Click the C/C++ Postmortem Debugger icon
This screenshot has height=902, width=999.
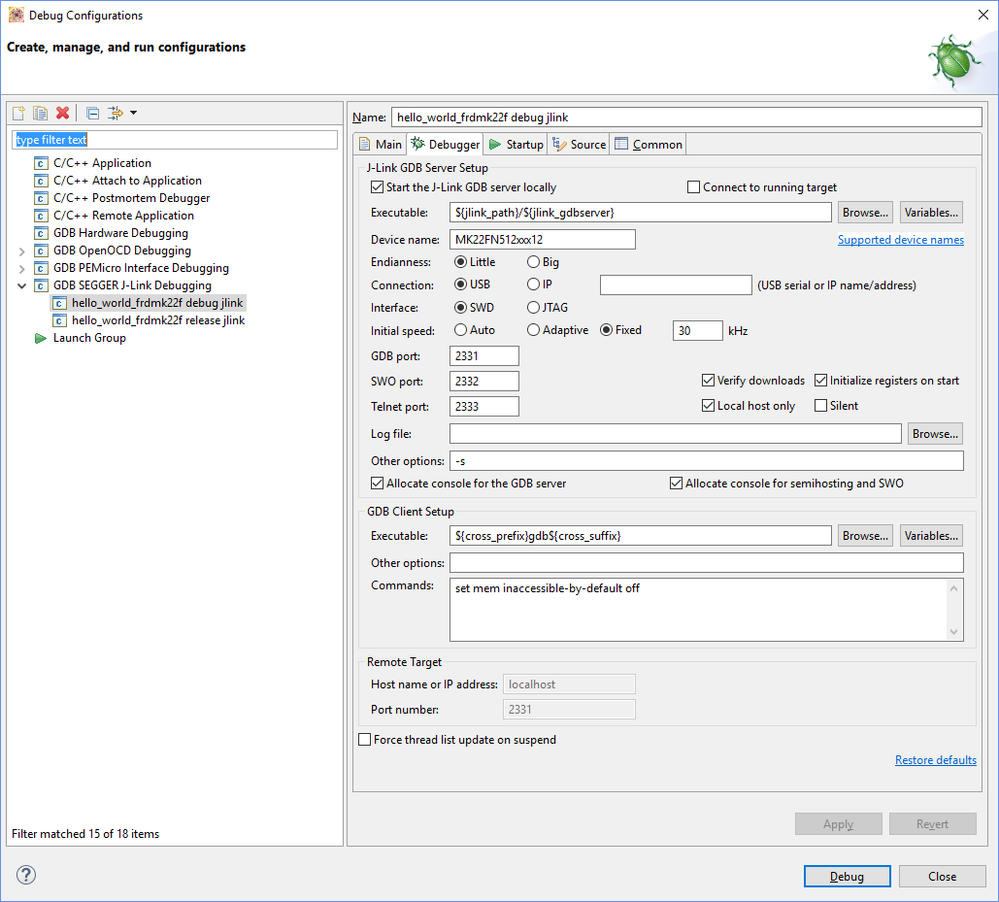point(41,198)
